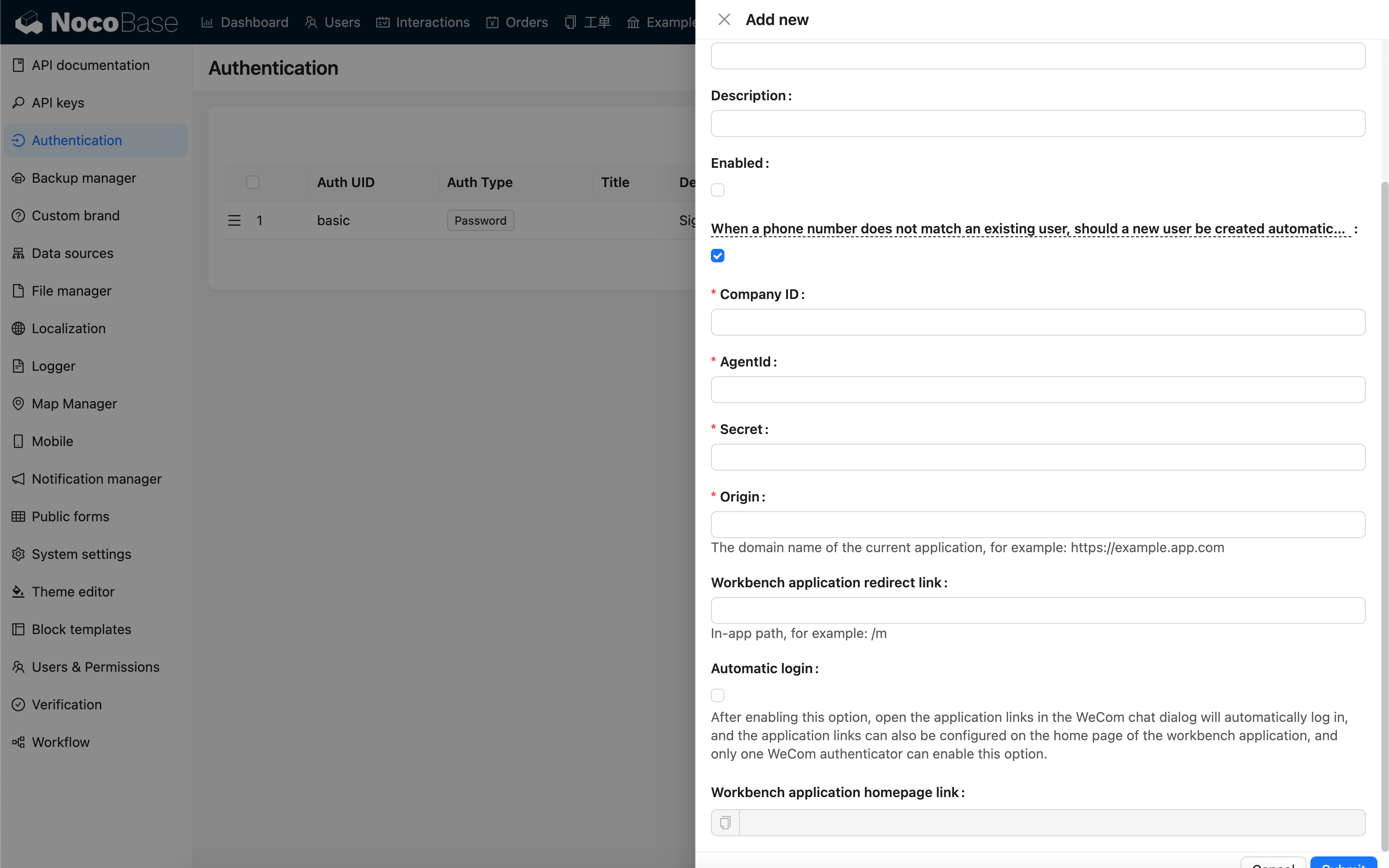This screenshot has height=868, width=1389.
Task: Click the Password auth type tag
Action: click(480, 220)
